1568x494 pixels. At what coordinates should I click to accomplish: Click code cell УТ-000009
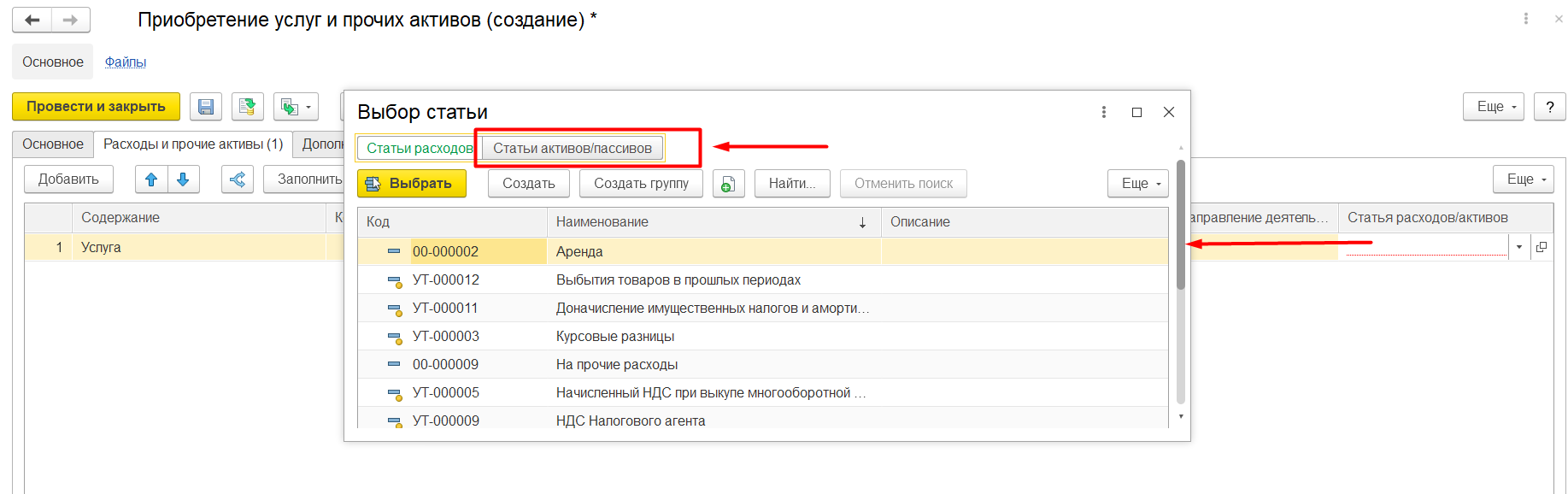(x=446, y=420)
